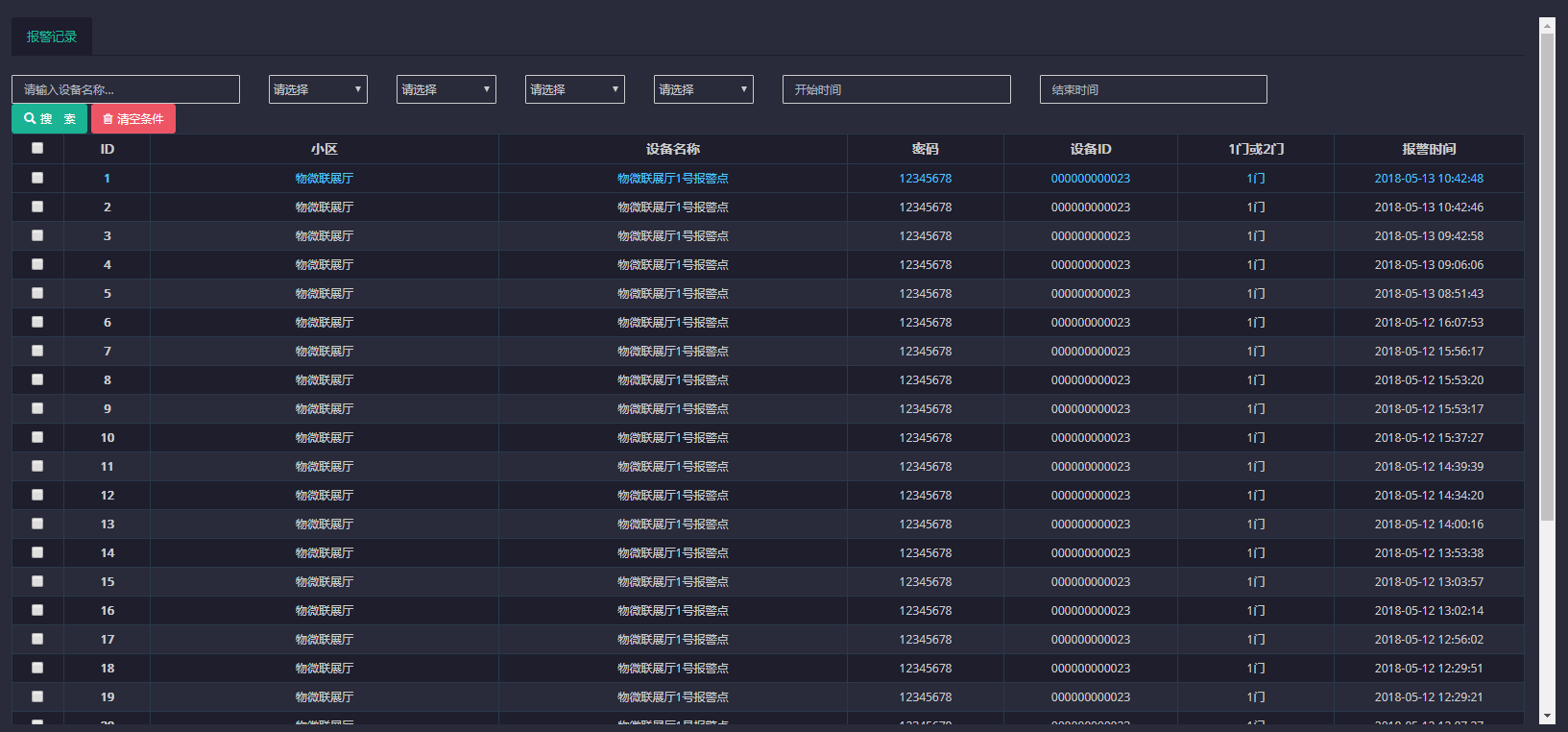Click the trash icon to clear conditions
The width and height of the screenshot is (1568, 732).
pos(109,119)
